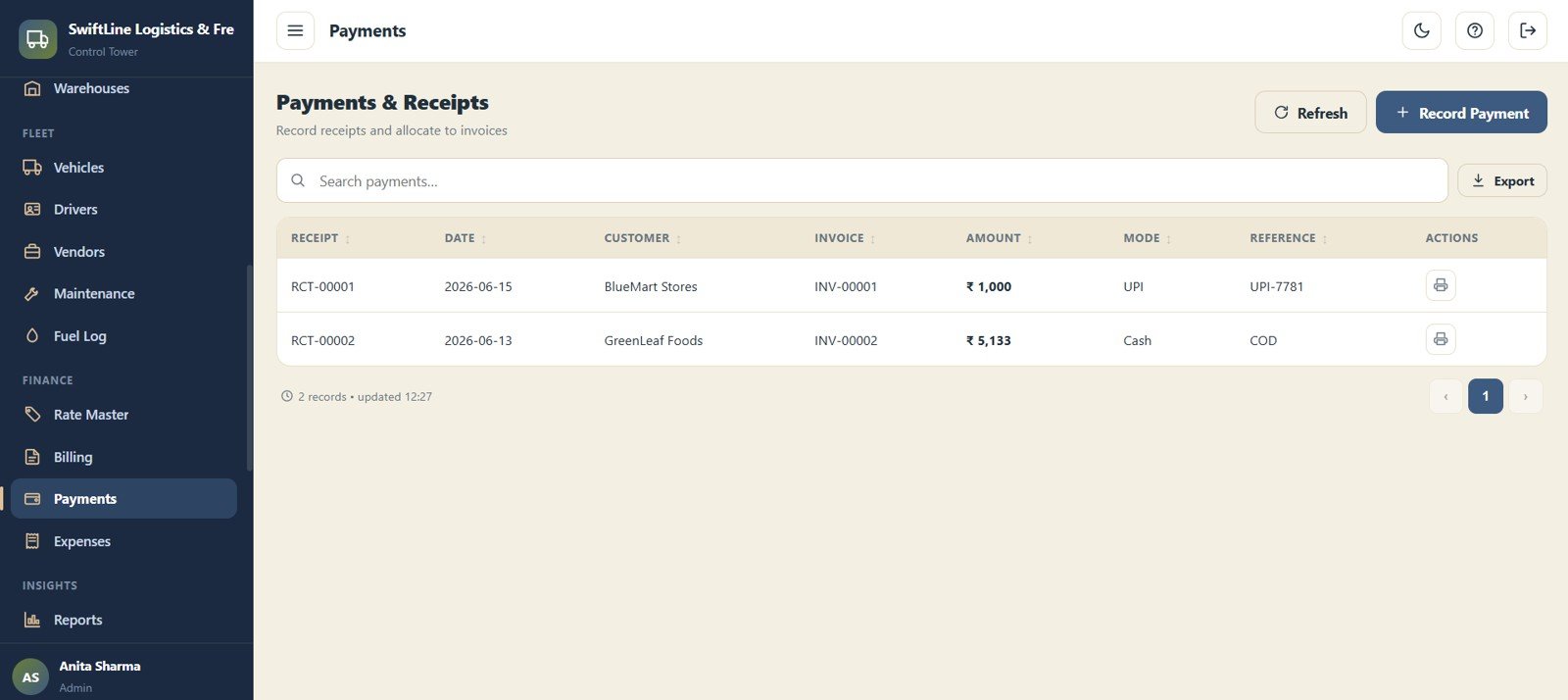The image size is (1568, 700).
Task: Open Warehouses in sidebar
Action: pyautogui.click(x=123, y=88)
